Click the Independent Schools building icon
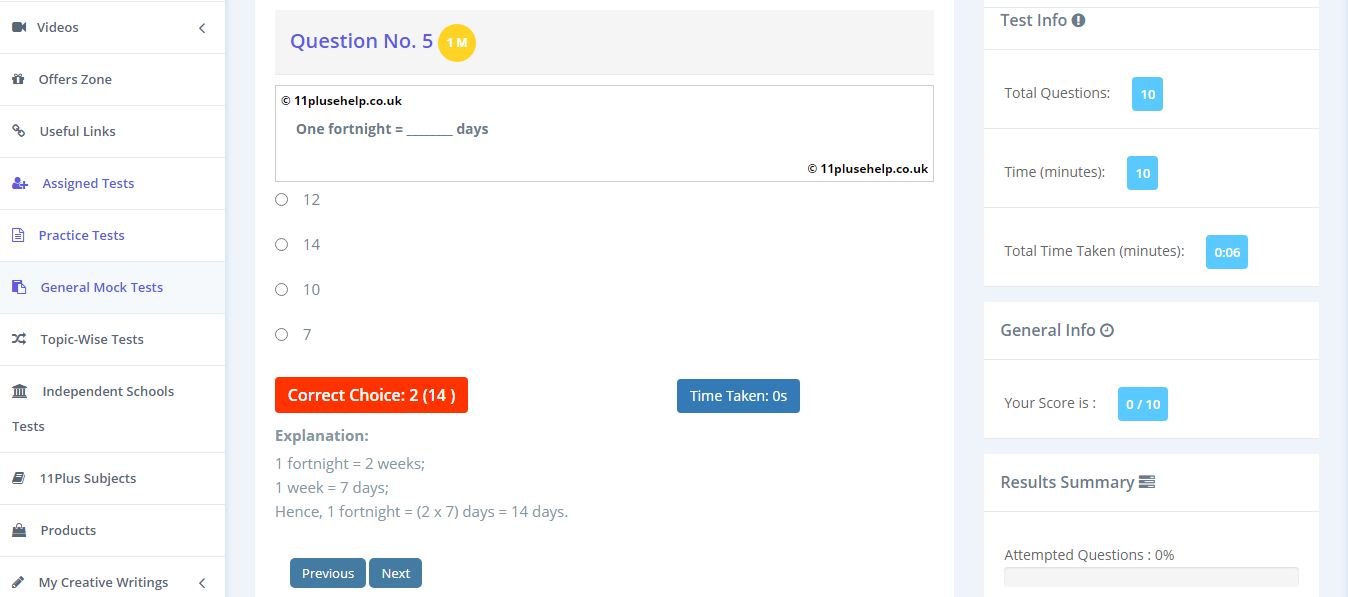 [20, 391]
